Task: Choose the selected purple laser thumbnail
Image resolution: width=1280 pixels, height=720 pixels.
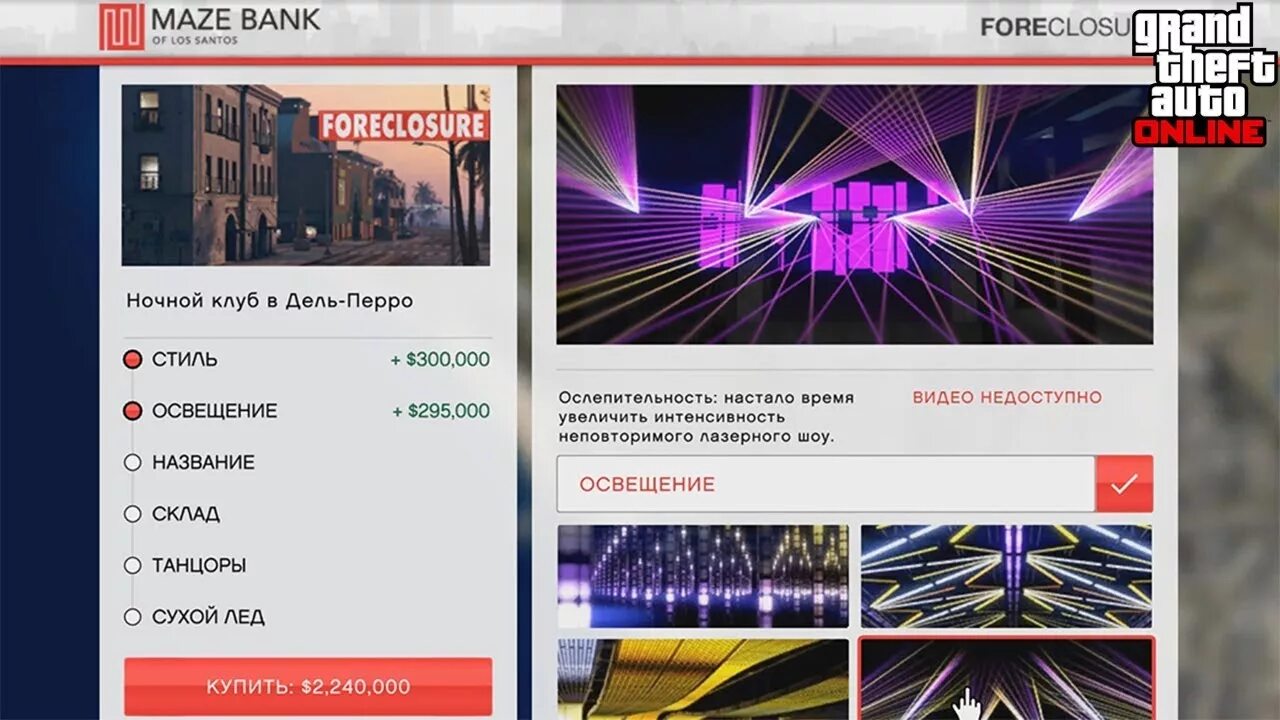Action: click(1007, 679)
